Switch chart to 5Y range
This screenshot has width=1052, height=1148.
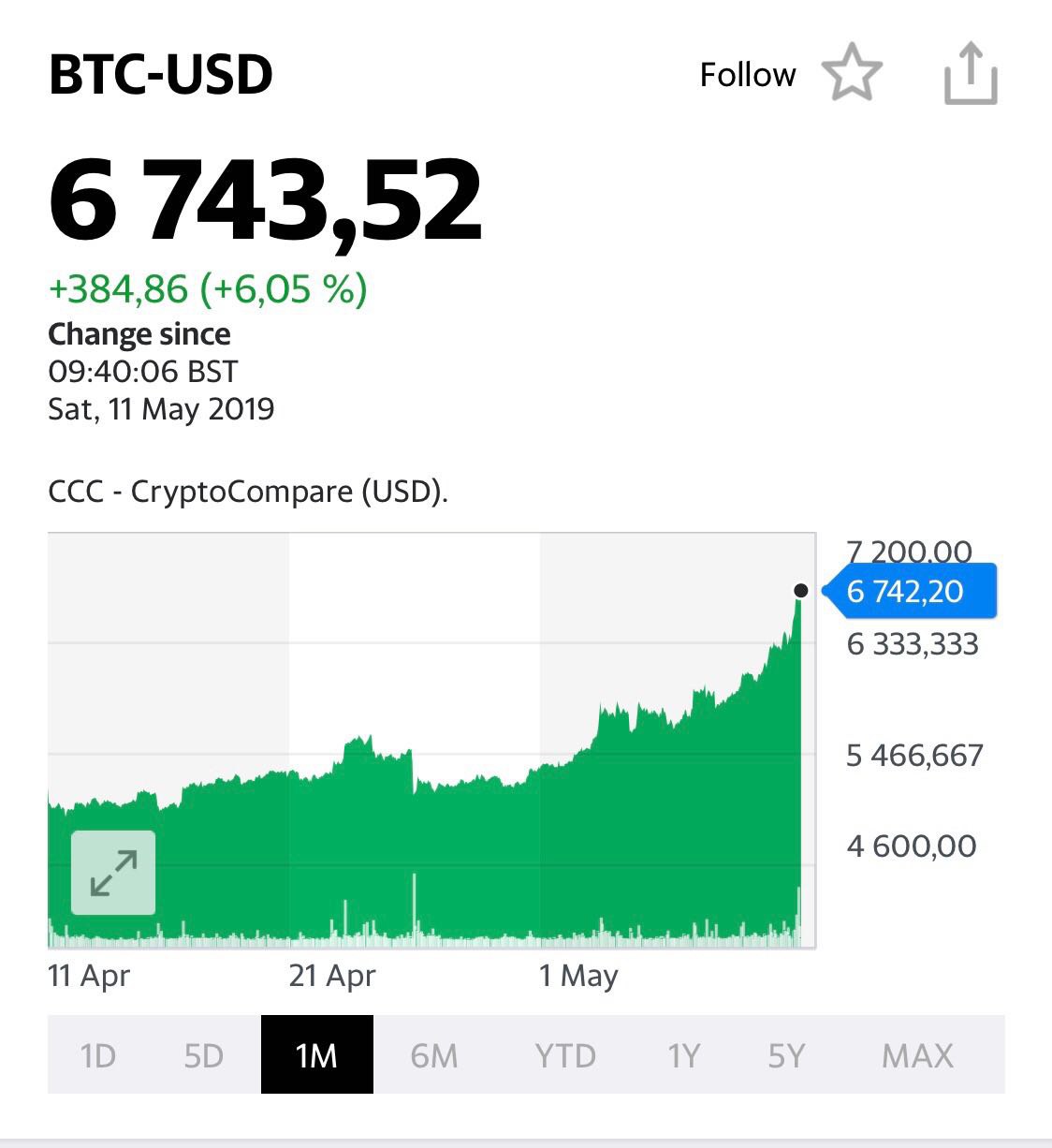(786, 1055)
